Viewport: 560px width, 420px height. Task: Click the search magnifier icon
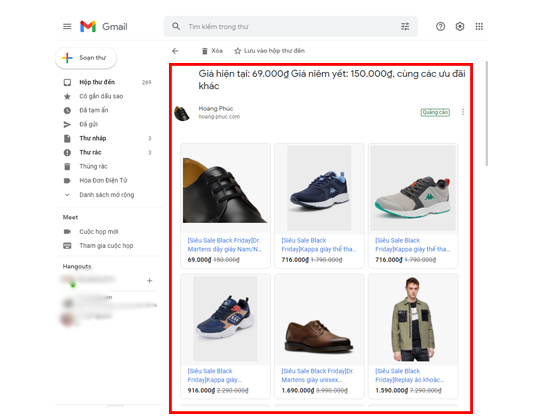click(x=176, y=26)
